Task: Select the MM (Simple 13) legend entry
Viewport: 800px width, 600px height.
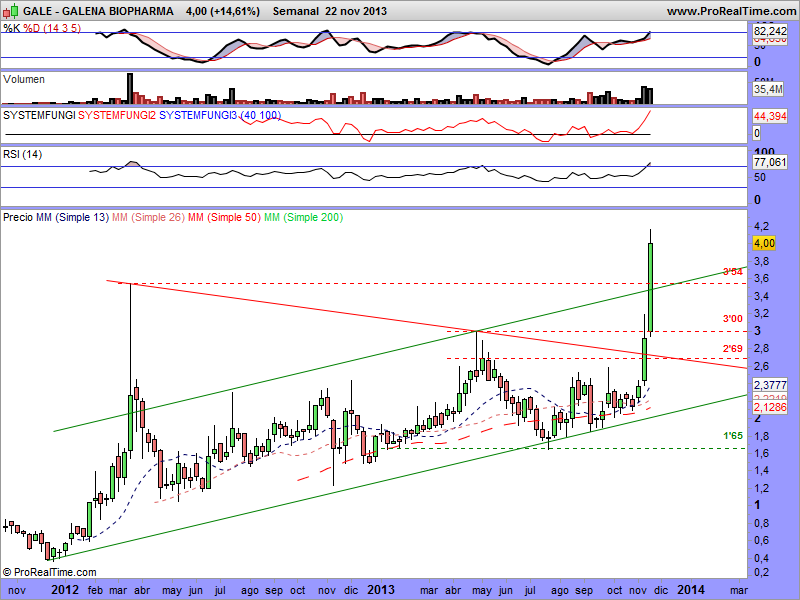Action: pos(72,217)
